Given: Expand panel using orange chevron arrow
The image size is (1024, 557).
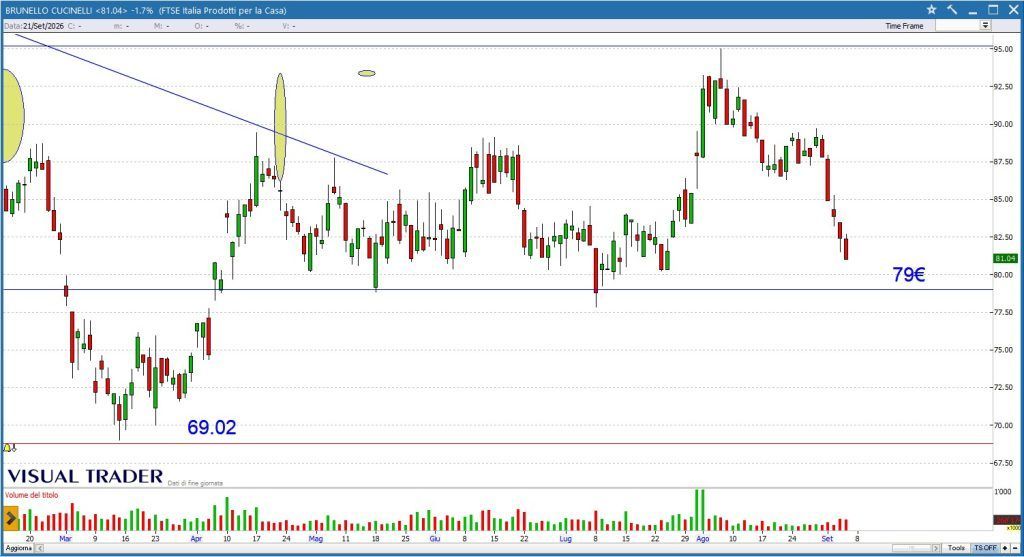Looking at the screenshot, I should [x=10, y=519].
